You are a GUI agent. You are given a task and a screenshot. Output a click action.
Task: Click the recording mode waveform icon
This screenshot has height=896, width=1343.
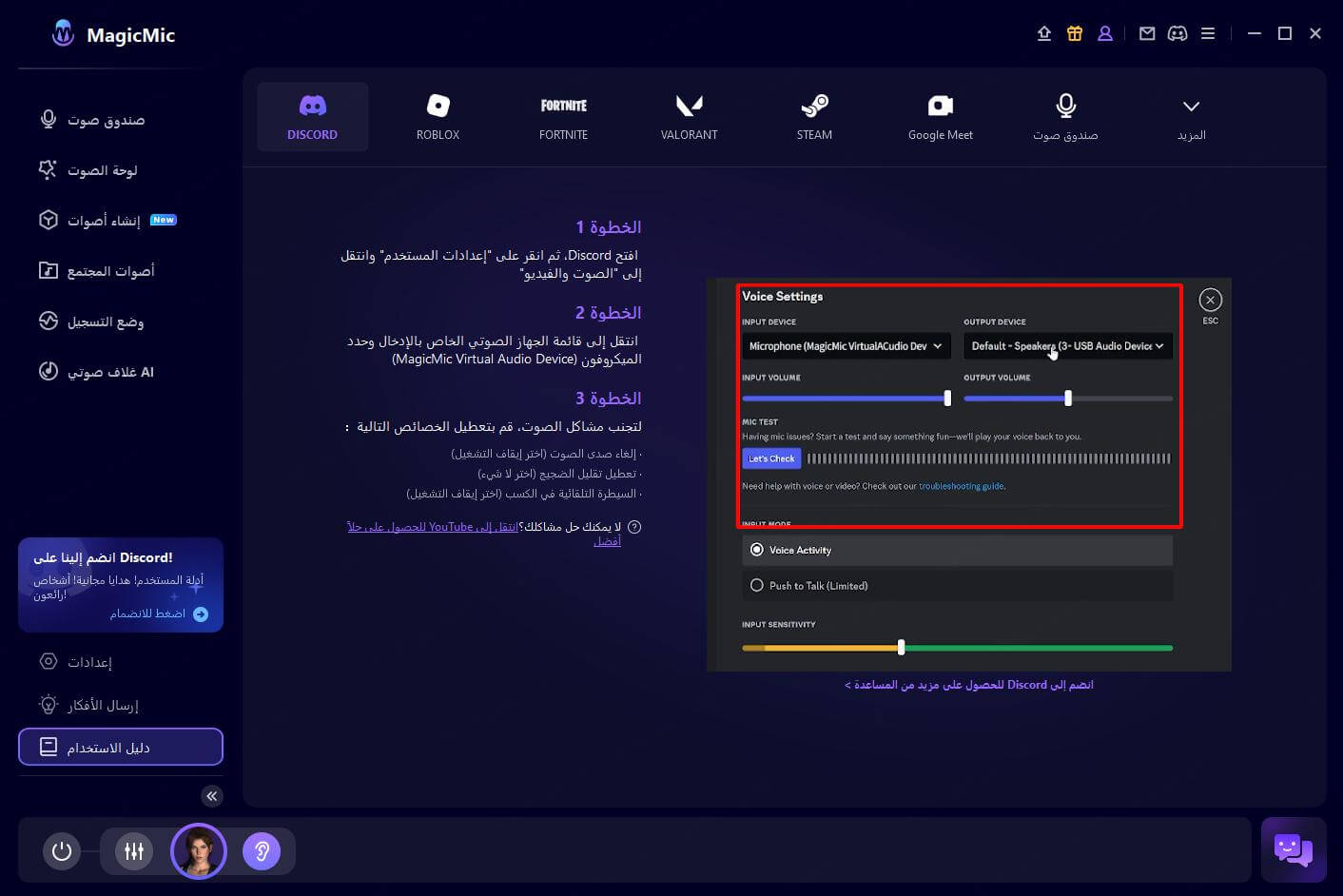(49, 321)
